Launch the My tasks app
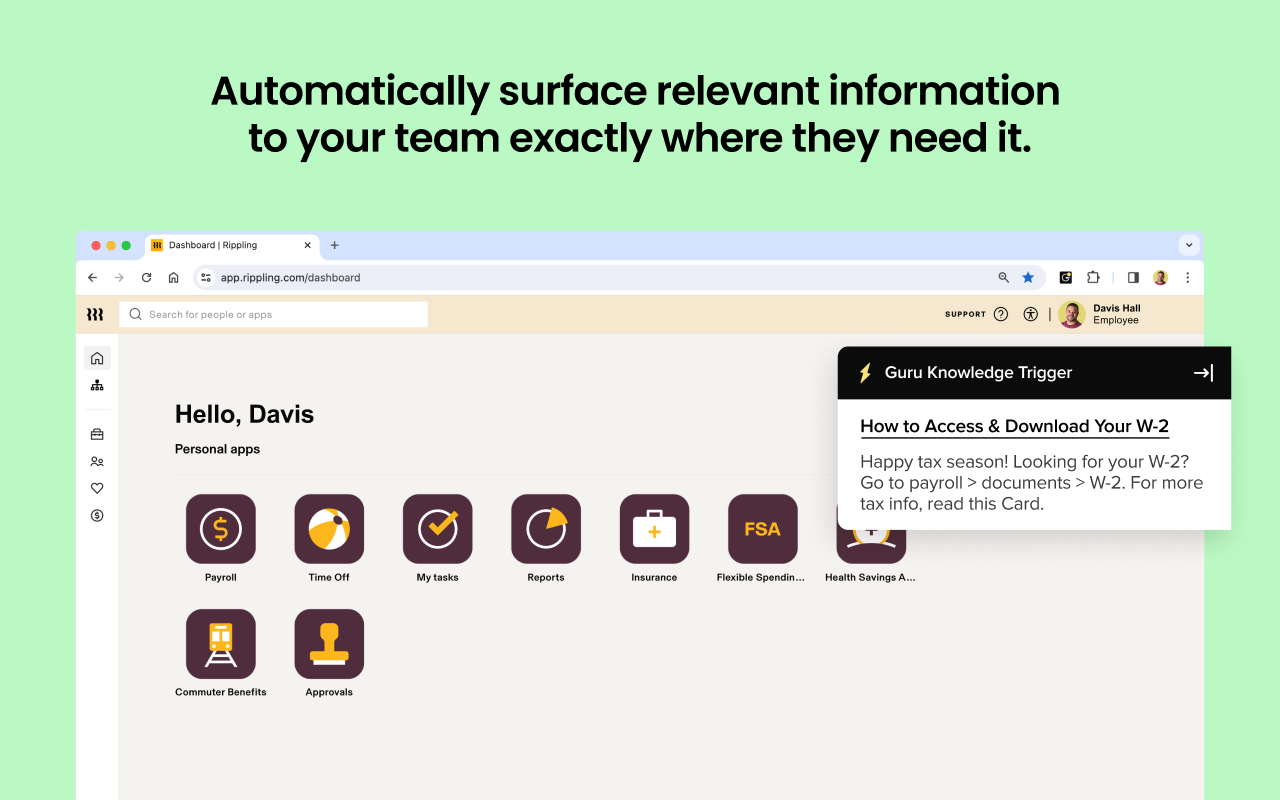The image size is (1280, 800). pos(438,529)
